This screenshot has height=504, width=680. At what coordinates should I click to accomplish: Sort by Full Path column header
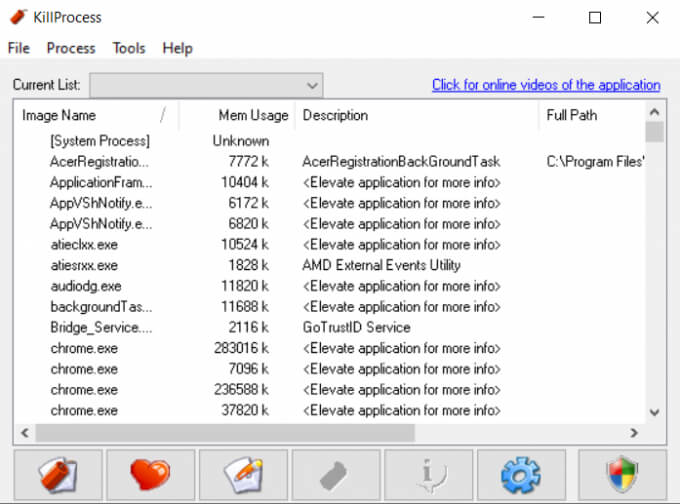(x=592, y=115)
